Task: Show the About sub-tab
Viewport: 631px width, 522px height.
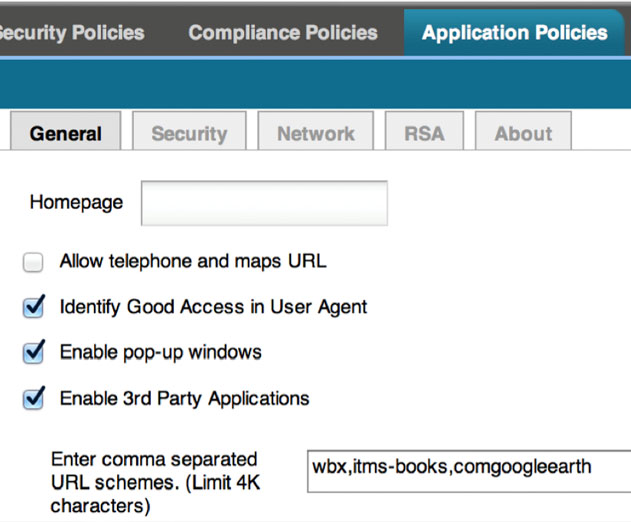Action: 523,131
